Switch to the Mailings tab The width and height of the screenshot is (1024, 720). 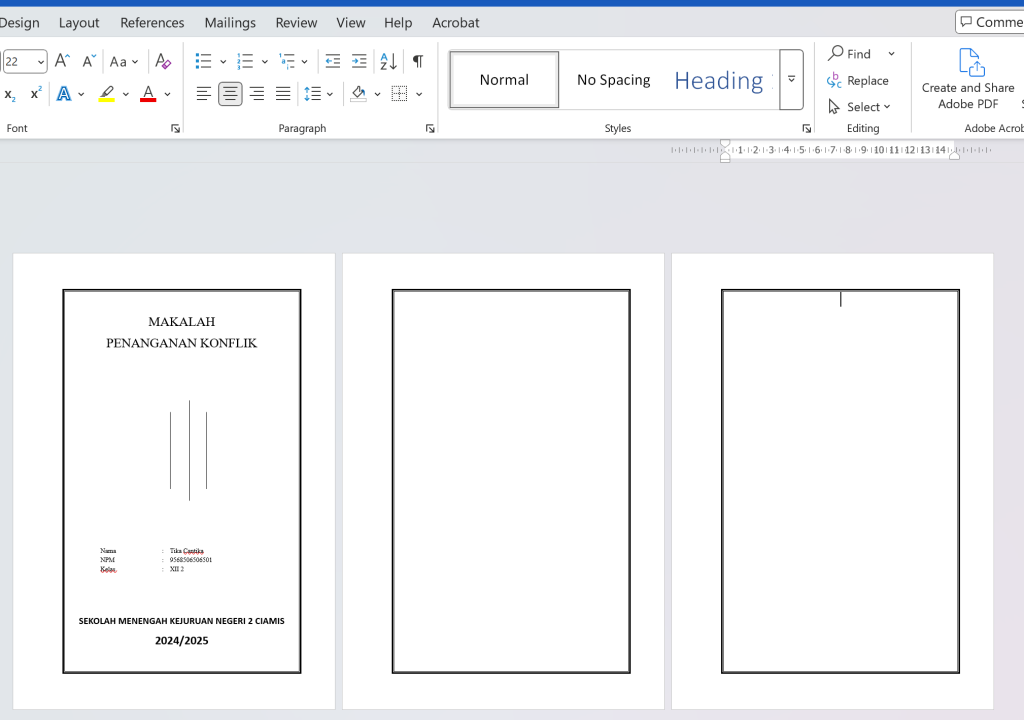(x=230, y=22)
